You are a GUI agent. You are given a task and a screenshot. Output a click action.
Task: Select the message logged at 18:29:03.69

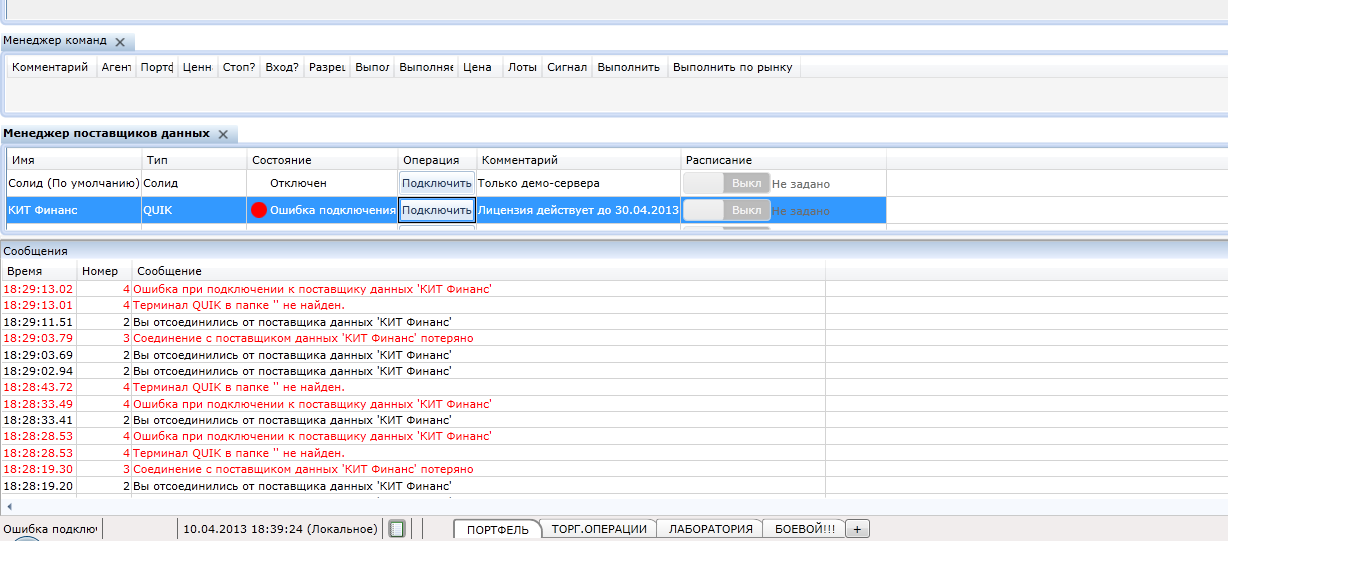tap(413, 354)
